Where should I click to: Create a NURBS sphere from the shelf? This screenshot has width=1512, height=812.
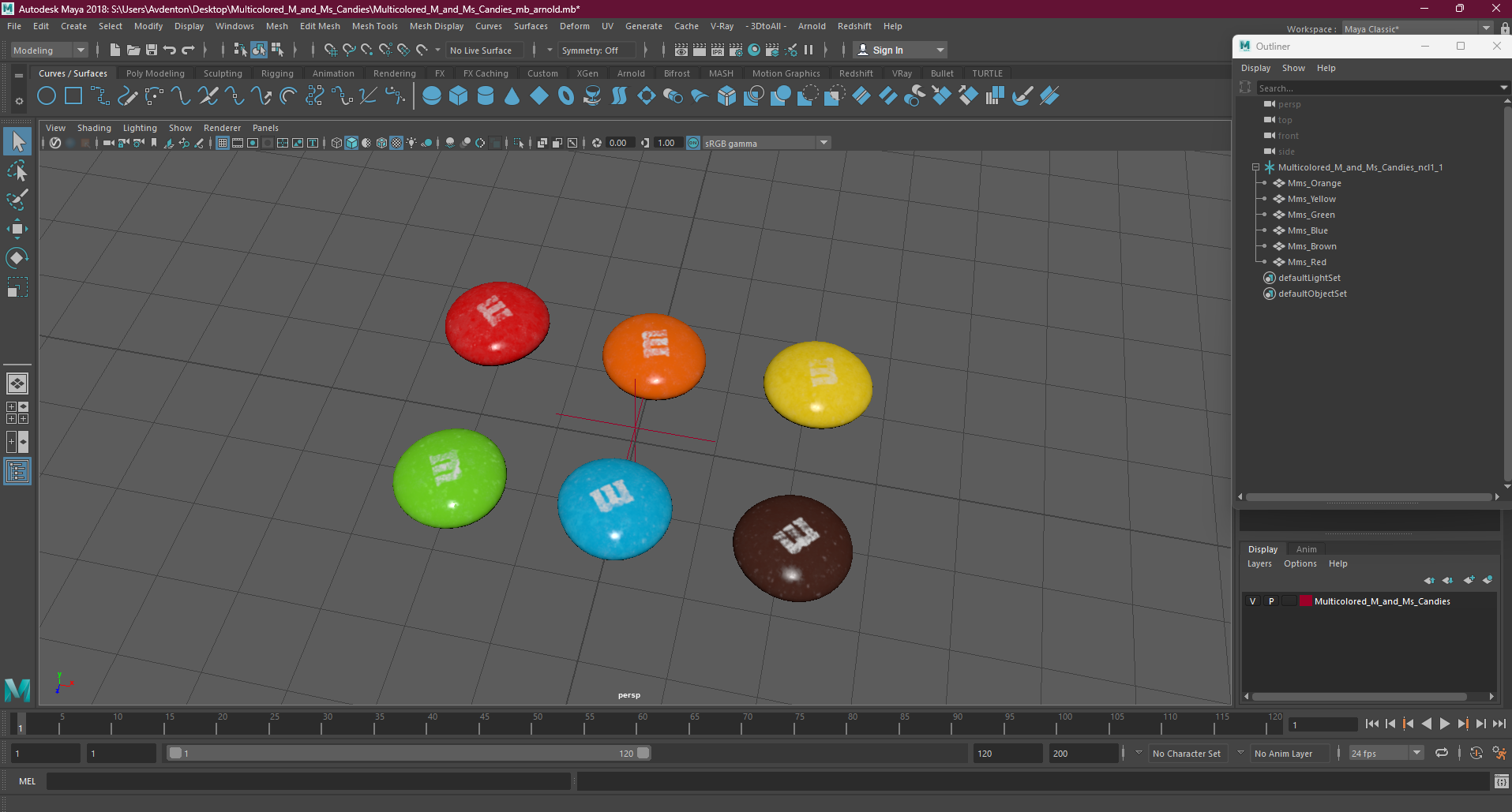coord(432,96)
